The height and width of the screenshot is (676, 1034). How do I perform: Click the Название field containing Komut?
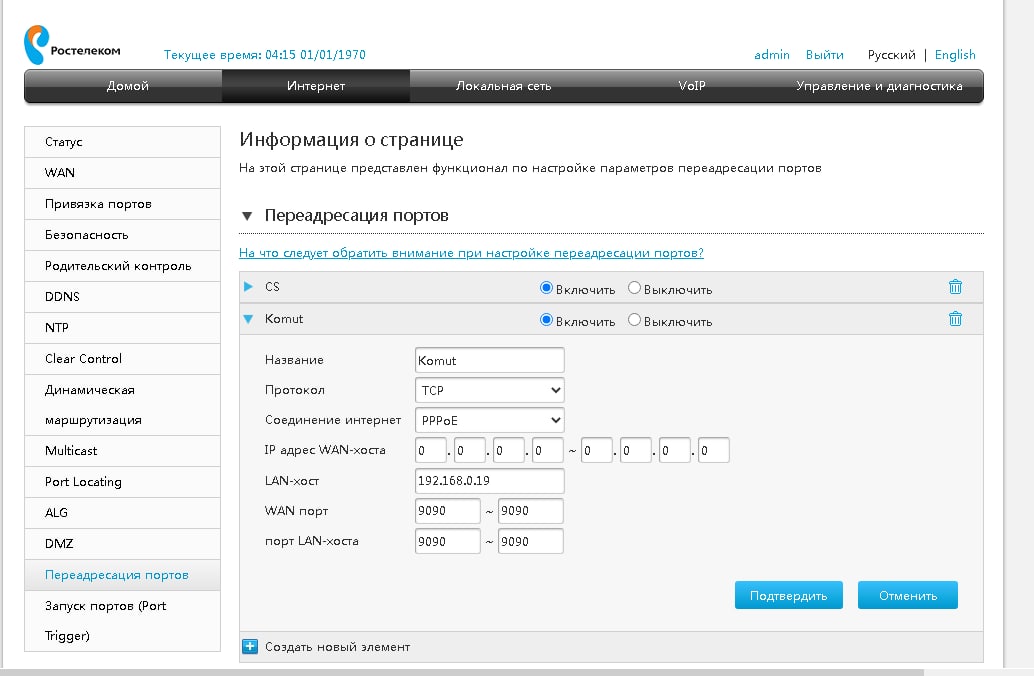tap(489, 360)
